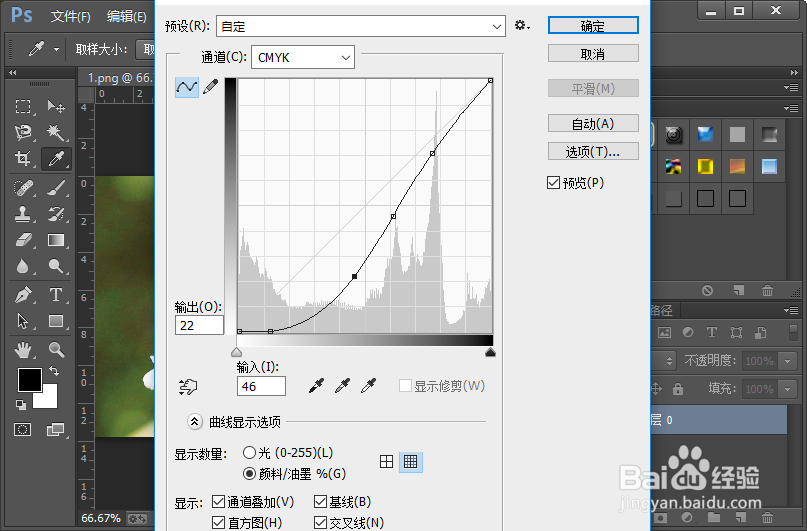
Task: Open the 通道(C) CMYK channel dropdown
Action: (x=303, y=58)
